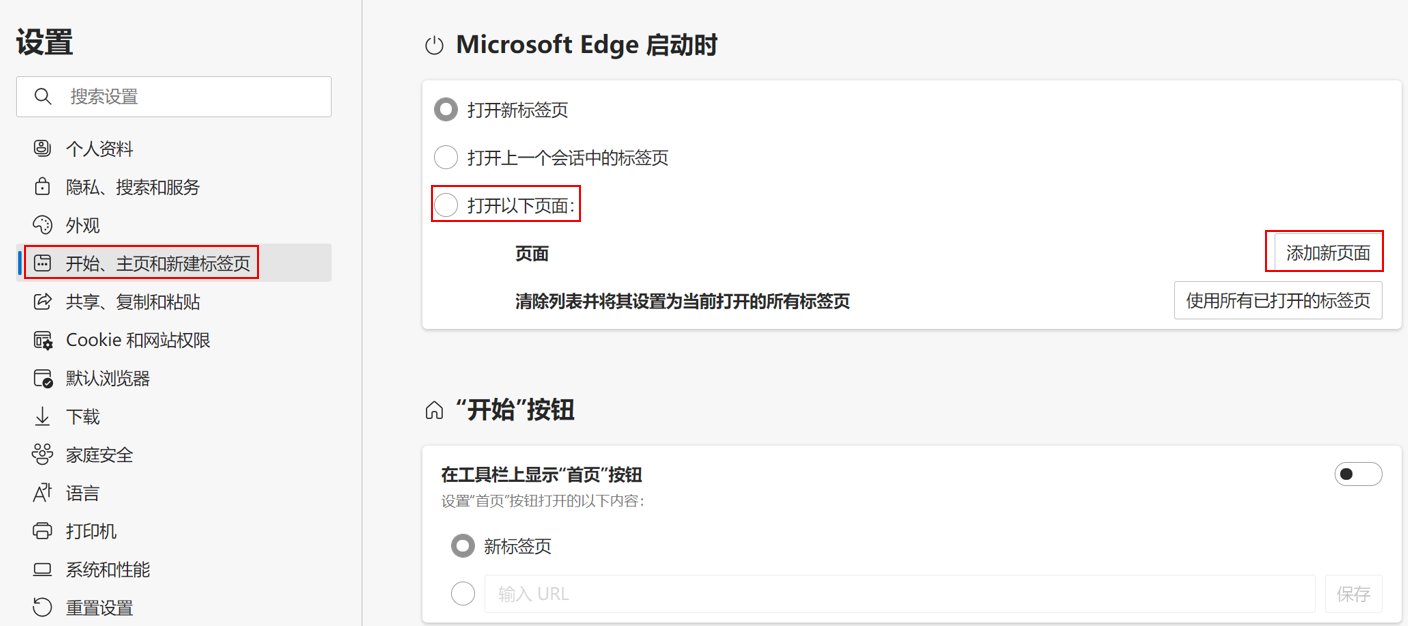Click the 搜索设置 search field
Viewport: 1408px width, 626px height.
pyautogui.click(x=190, y=97)
